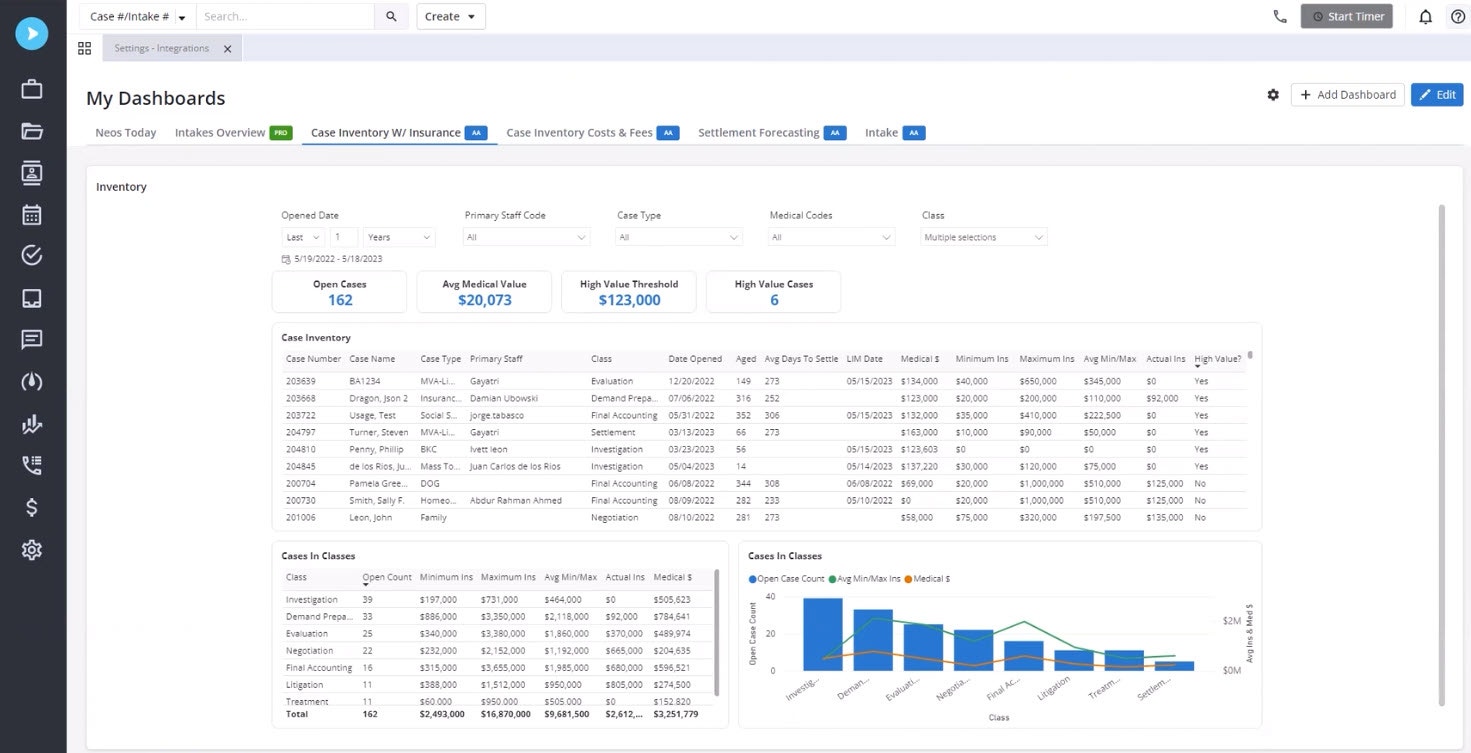
Task: Click the Investigation bar in chart
Action: tap(822, 635)
